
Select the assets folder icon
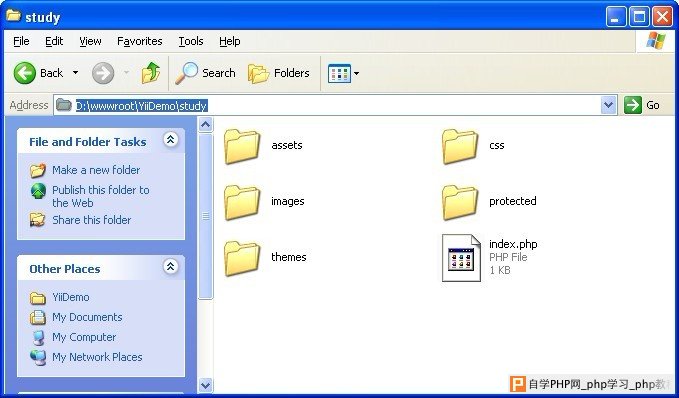click(x=242, y=146)
